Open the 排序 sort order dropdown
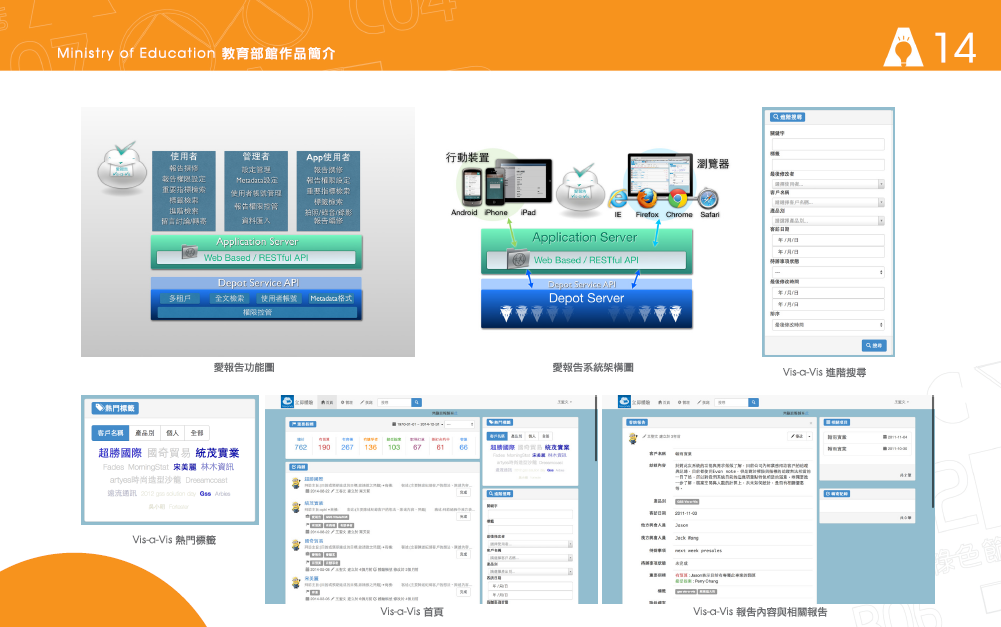Screen dimensions: 1001x627 pos(827,324)
